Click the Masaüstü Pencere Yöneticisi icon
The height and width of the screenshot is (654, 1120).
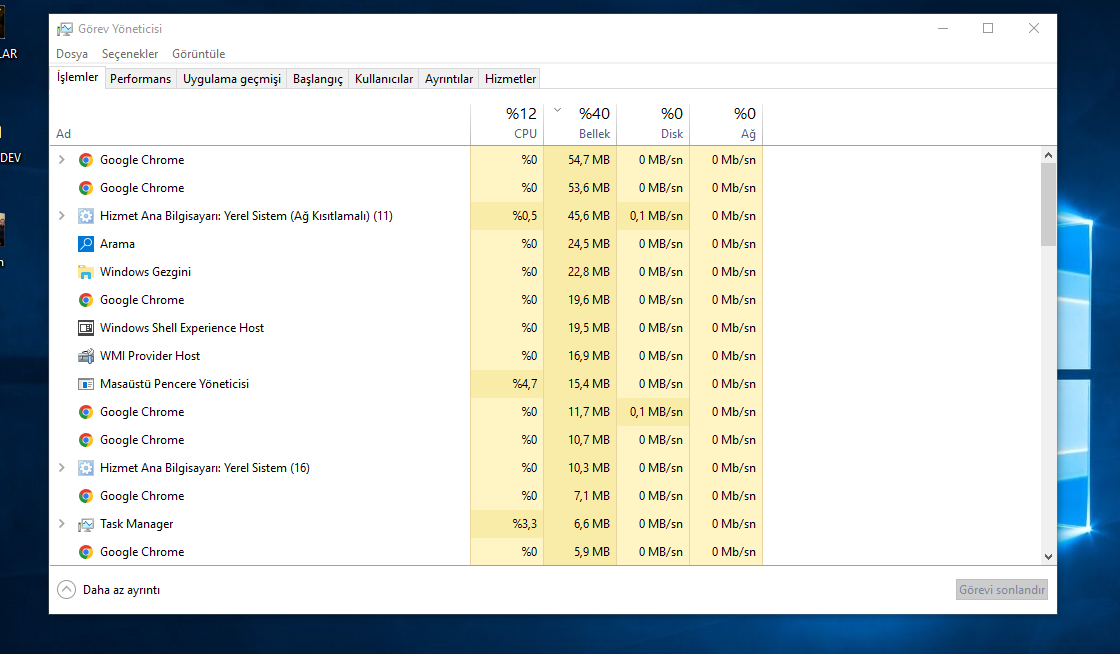[86, 384]
